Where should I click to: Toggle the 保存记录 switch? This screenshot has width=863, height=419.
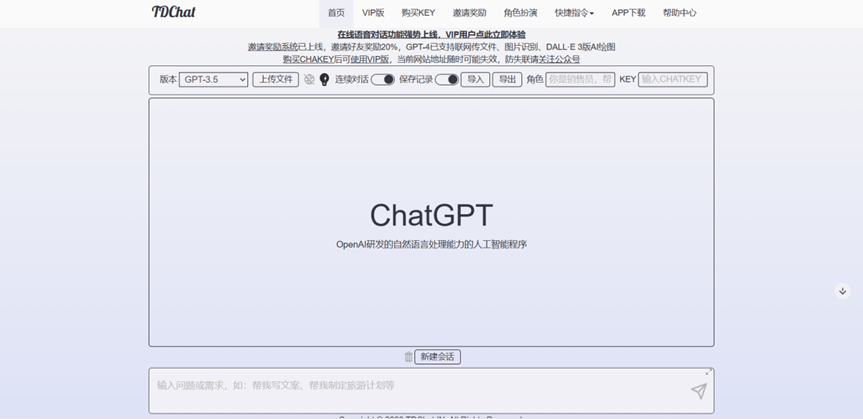447,79
